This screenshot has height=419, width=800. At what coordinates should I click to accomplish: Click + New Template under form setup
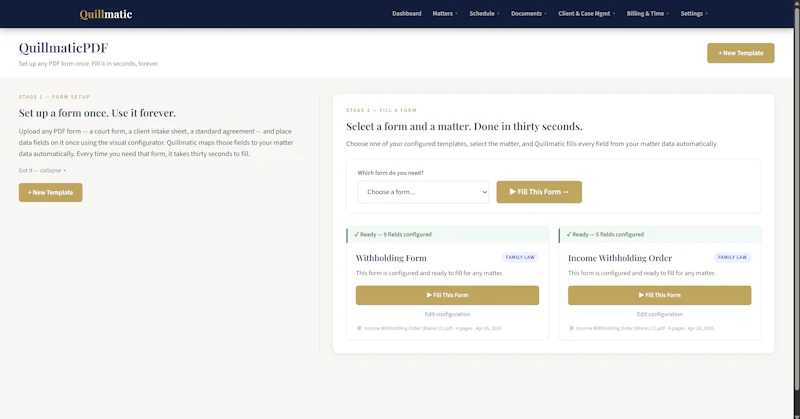51,192
